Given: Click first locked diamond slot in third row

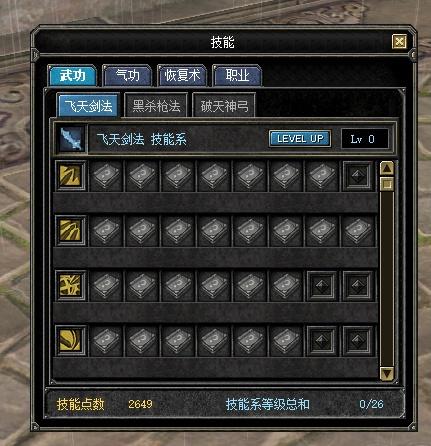Looking at the screenshot, I should (322, 286).
